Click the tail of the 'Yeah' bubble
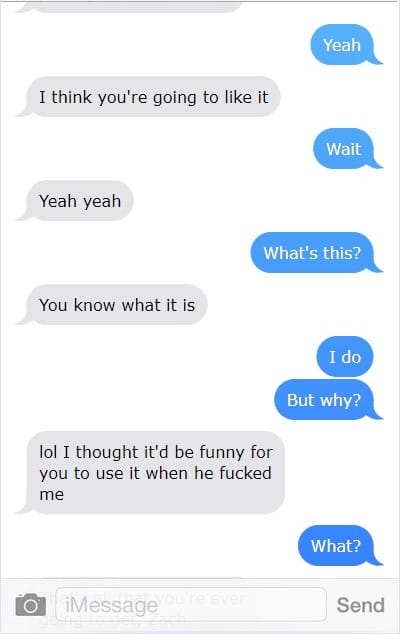Viewport: 400px width, 634px height. pos(375,60)
